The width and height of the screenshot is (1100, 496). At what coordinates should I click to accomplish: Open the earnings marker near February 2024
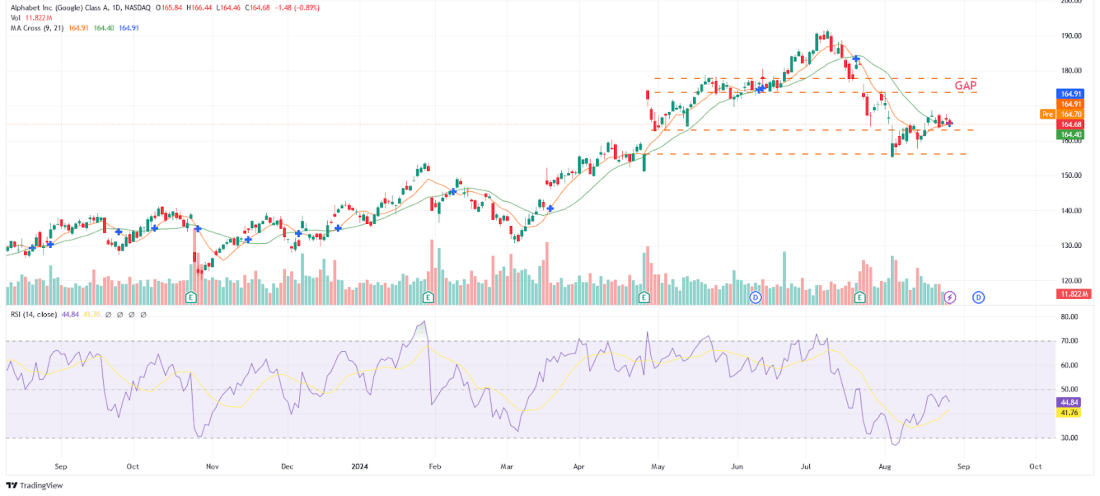point(428,297)
